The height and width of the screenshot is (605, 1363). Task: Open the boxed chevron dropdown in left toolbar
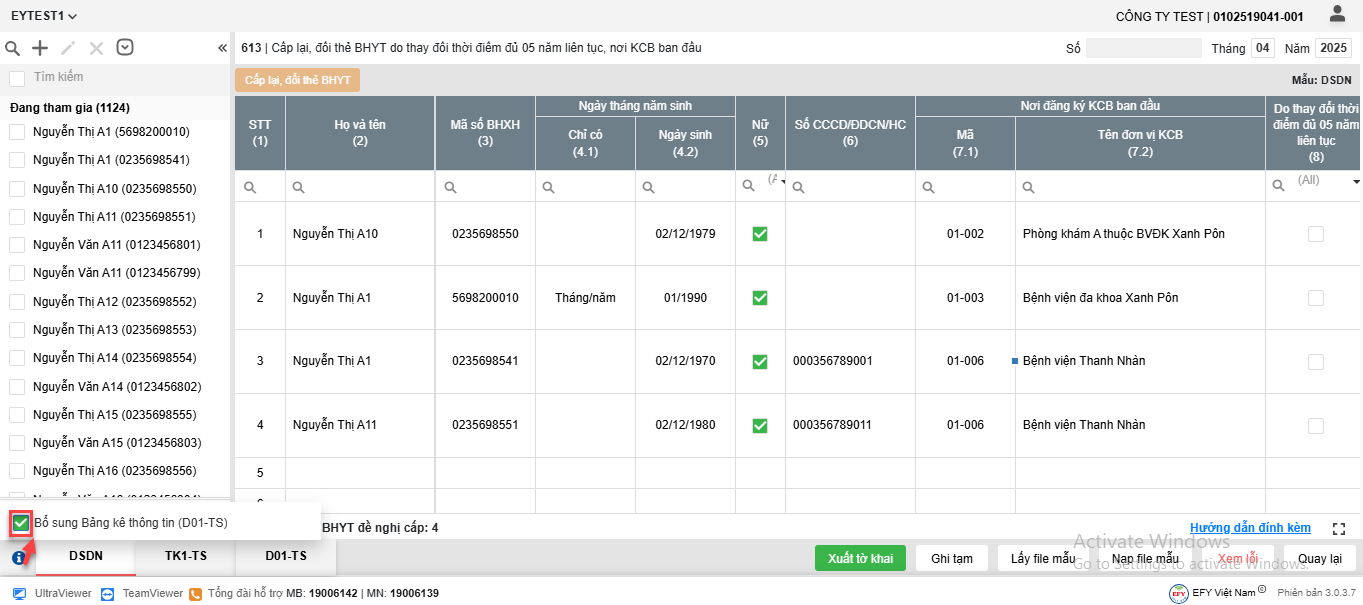pyautogui.click(x=125, y=47)
